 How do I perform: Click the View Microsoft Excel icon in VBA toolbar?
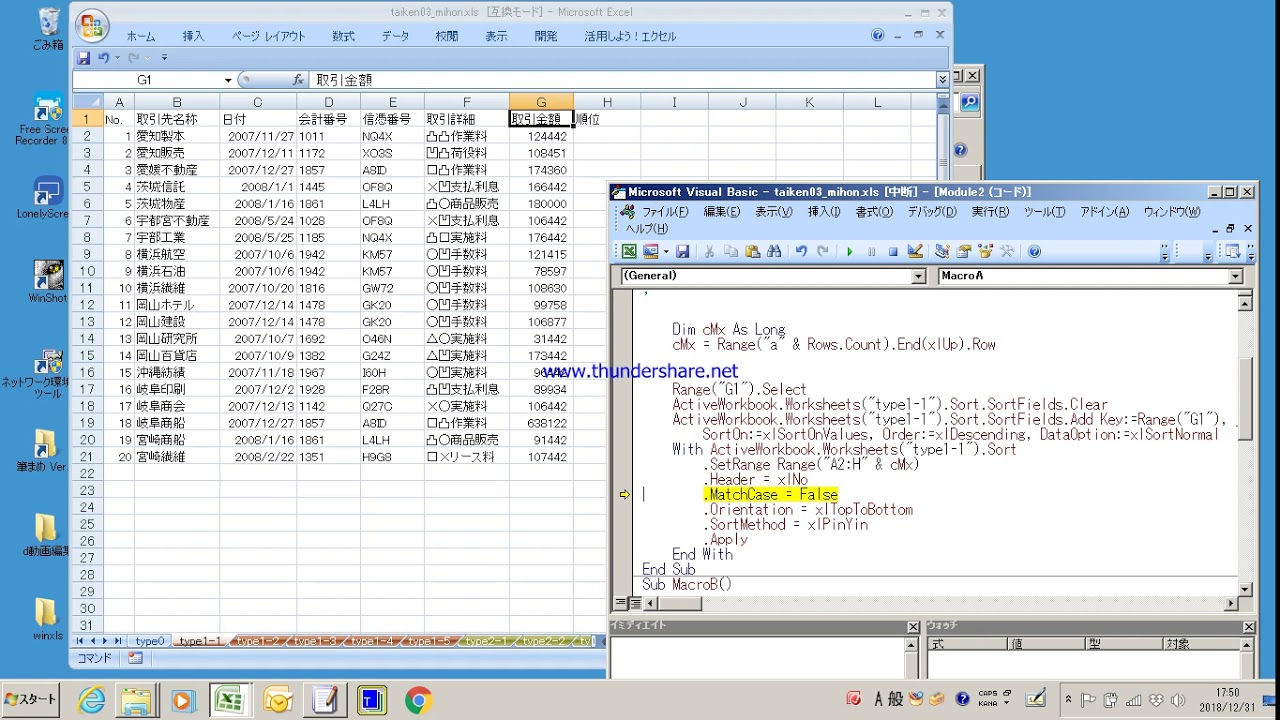(x=629, y=252)
